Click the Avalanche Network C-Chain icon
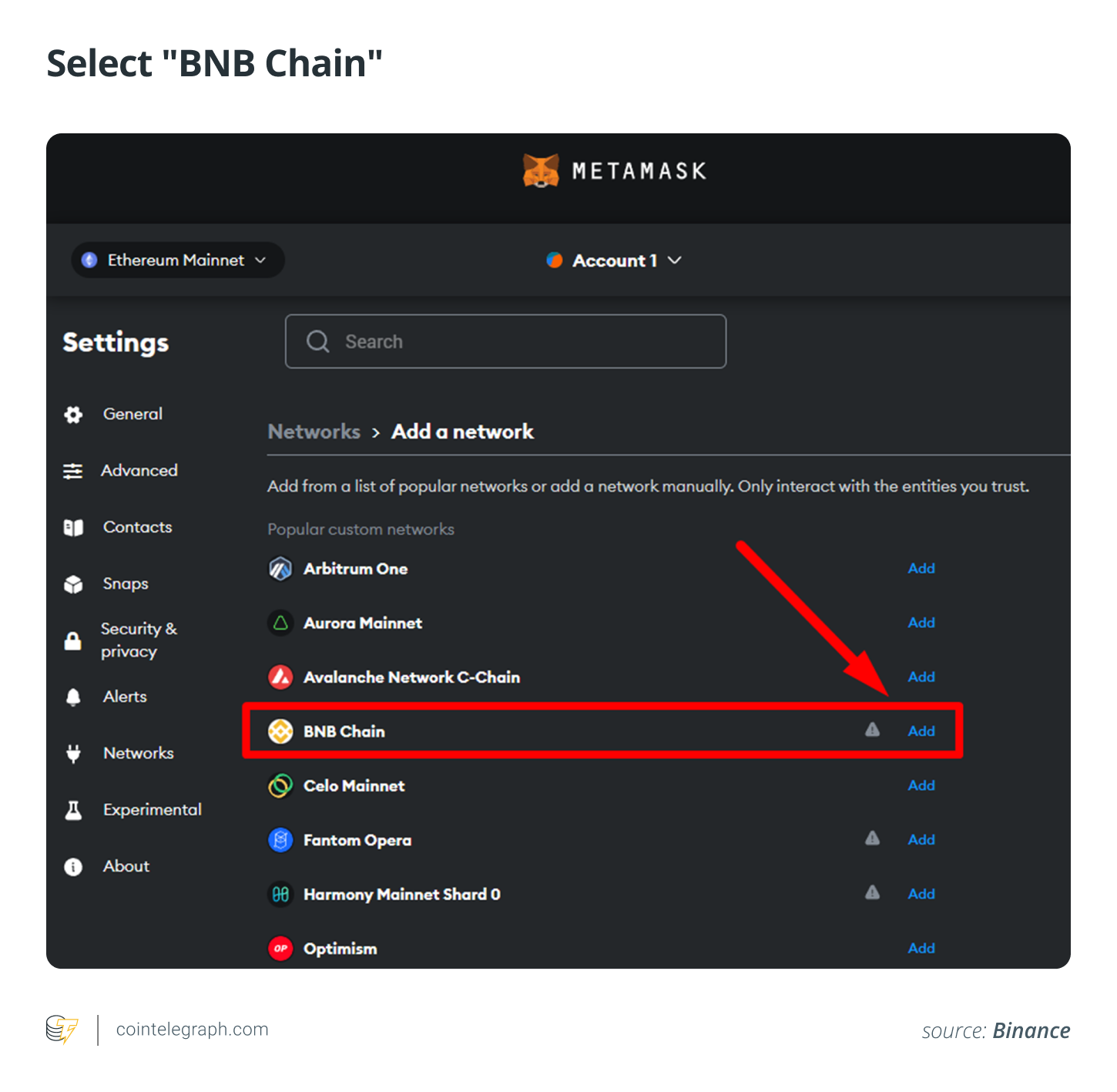This screenshot has height=1092, width=1117. tap(281, 677)
